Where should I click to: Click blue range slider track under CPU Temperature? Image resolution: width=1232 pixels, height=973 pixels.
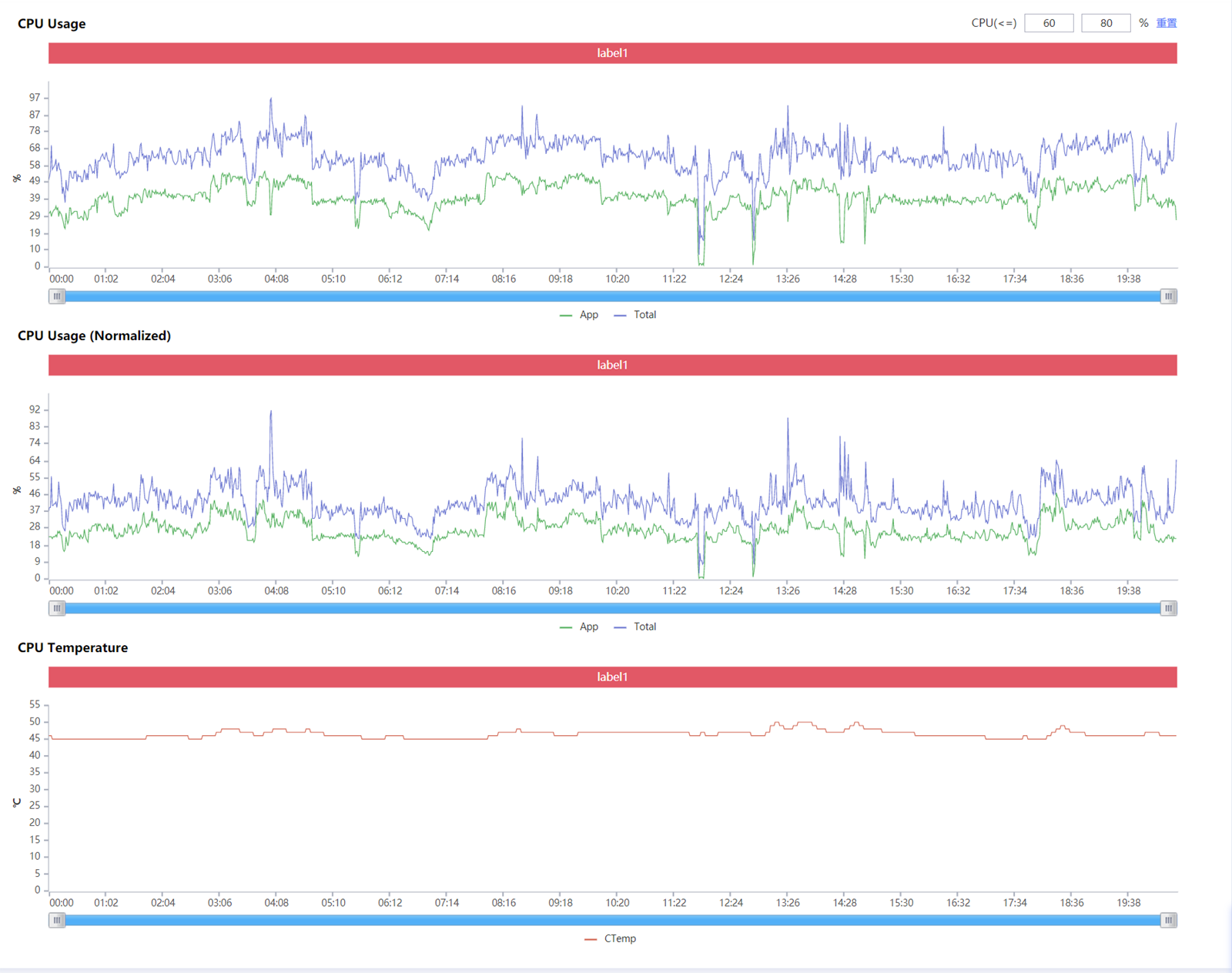tap(612, 920)
